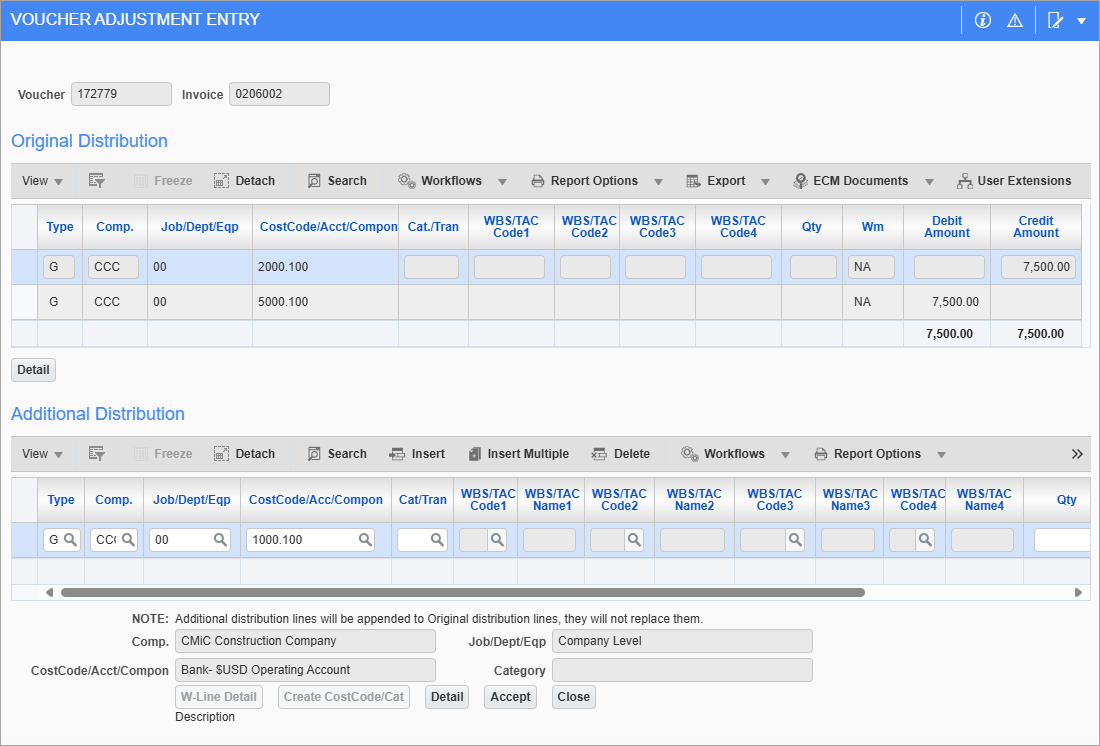Screen dimensions: 1100x746
Task: Click the bottom Detail button next to Accept
Action: (x=447, y=697)
